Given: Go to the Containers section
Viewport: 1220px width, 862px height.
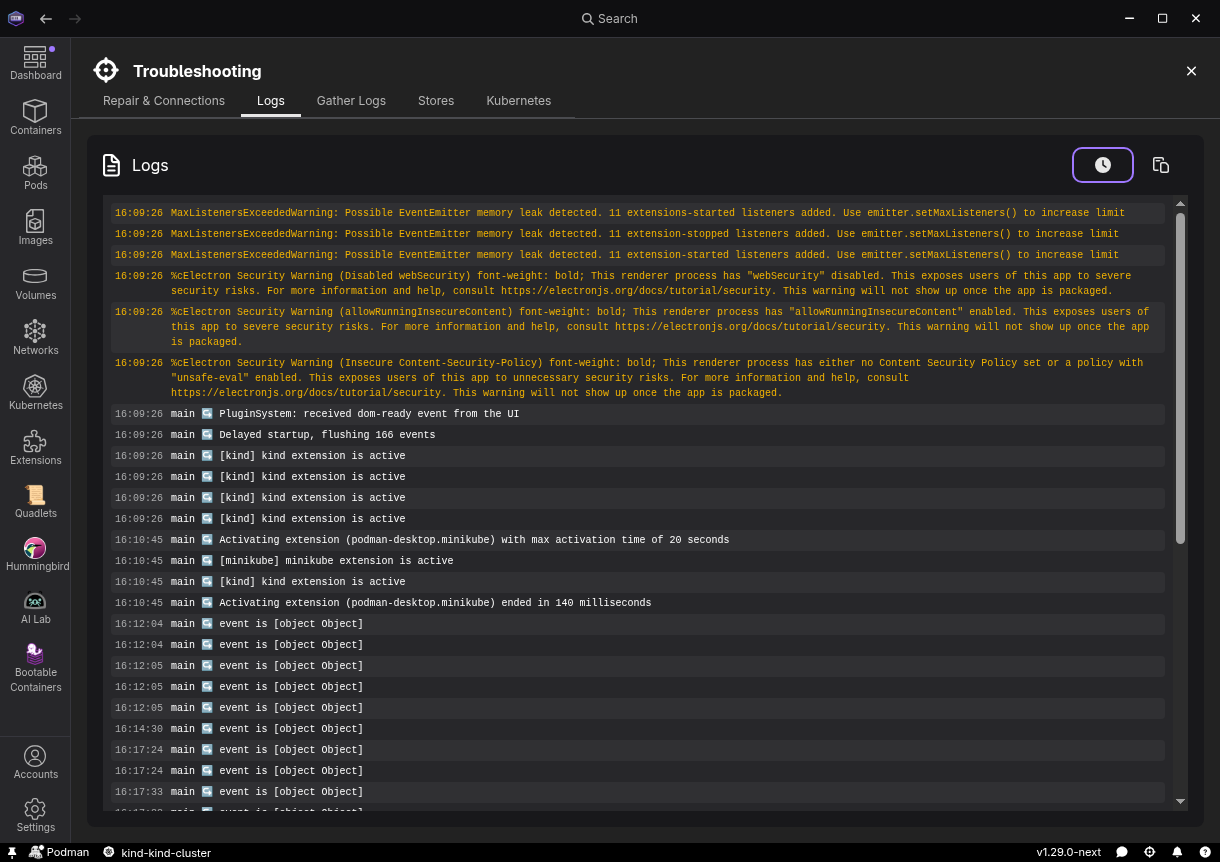Looking at the screenshot, I should point(35,118).
